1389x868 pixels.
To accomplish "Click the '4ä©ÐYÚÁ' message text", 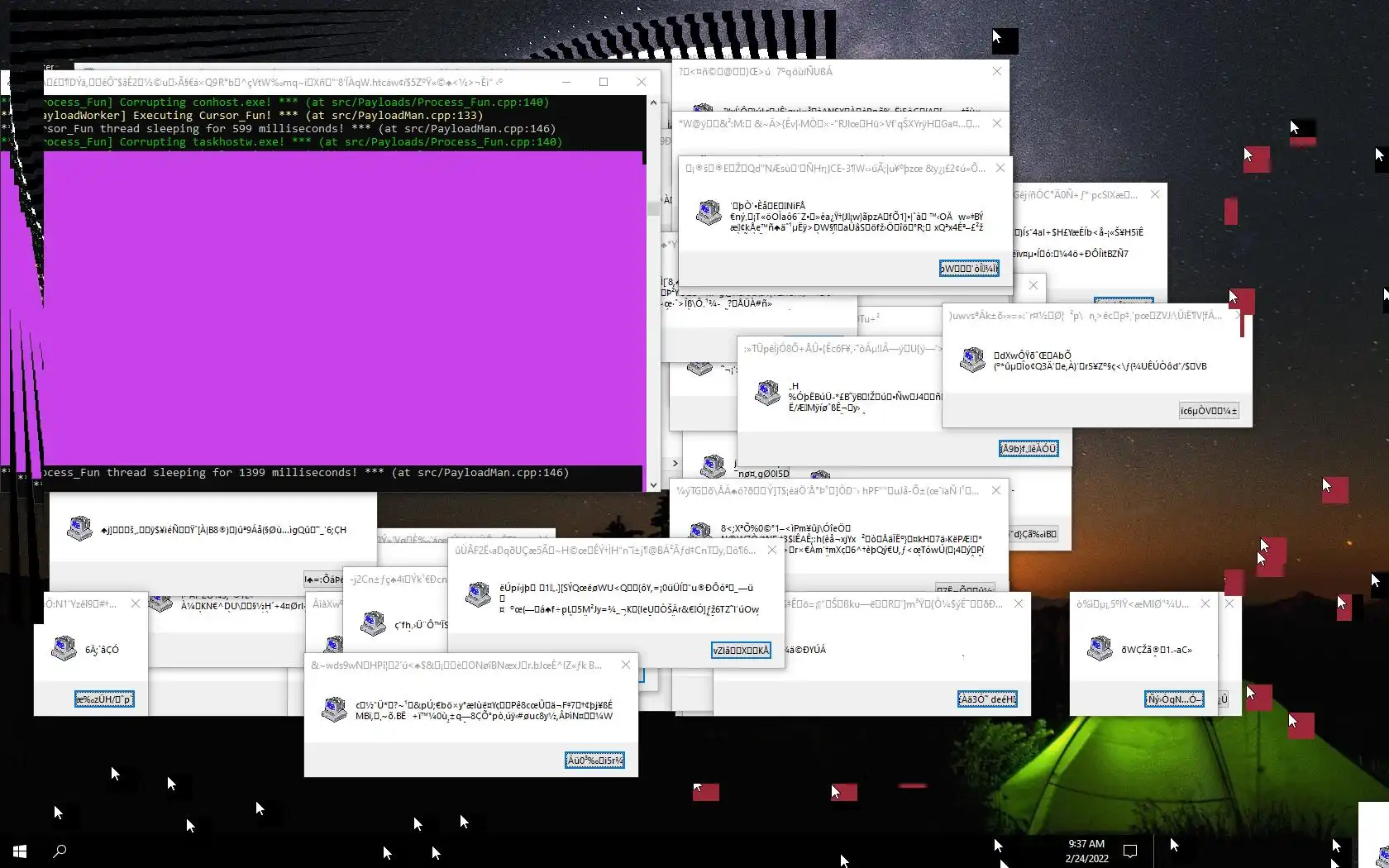I will pyautogui.click(x=804, y=650).
